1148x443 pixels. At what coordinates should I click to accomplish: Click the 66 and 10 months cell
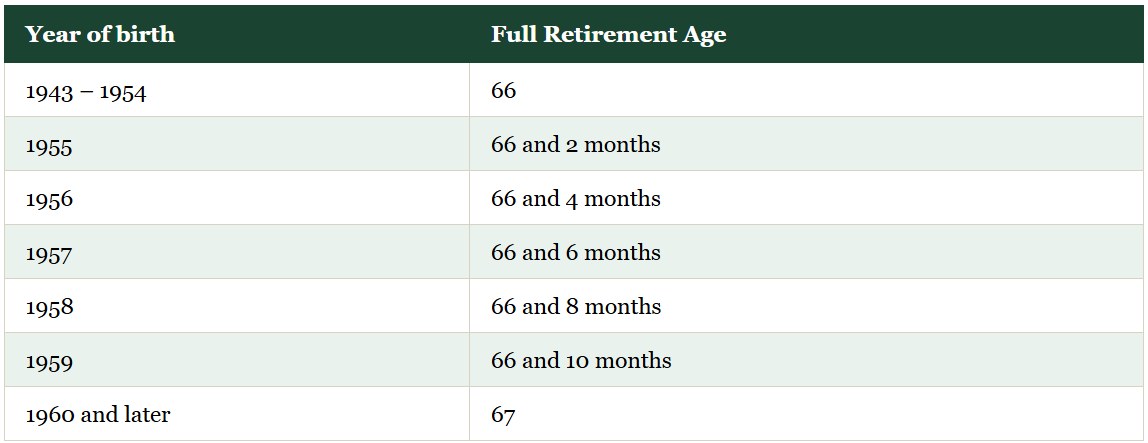[x=806, y=360]
